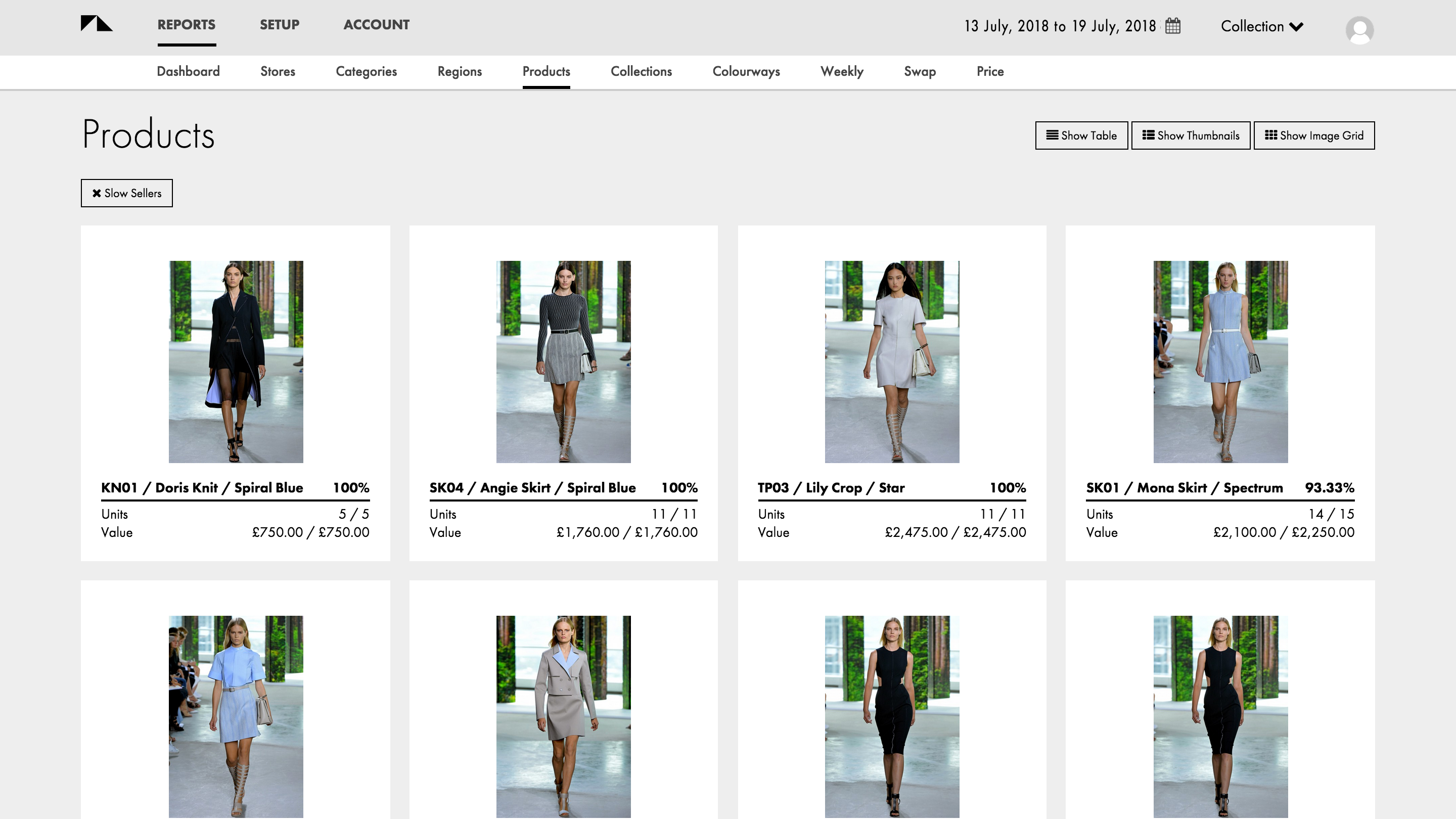Select the Products tab
This screenshot has width=1456, height=819.
(546, 72)
